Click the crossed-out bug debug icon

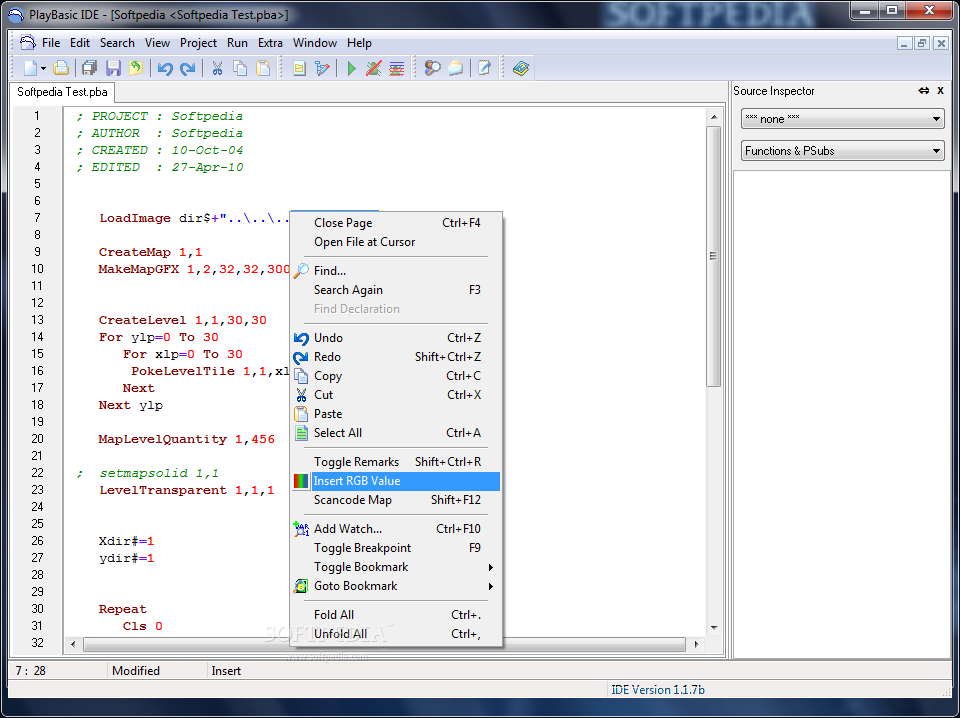tap(373, 69)
